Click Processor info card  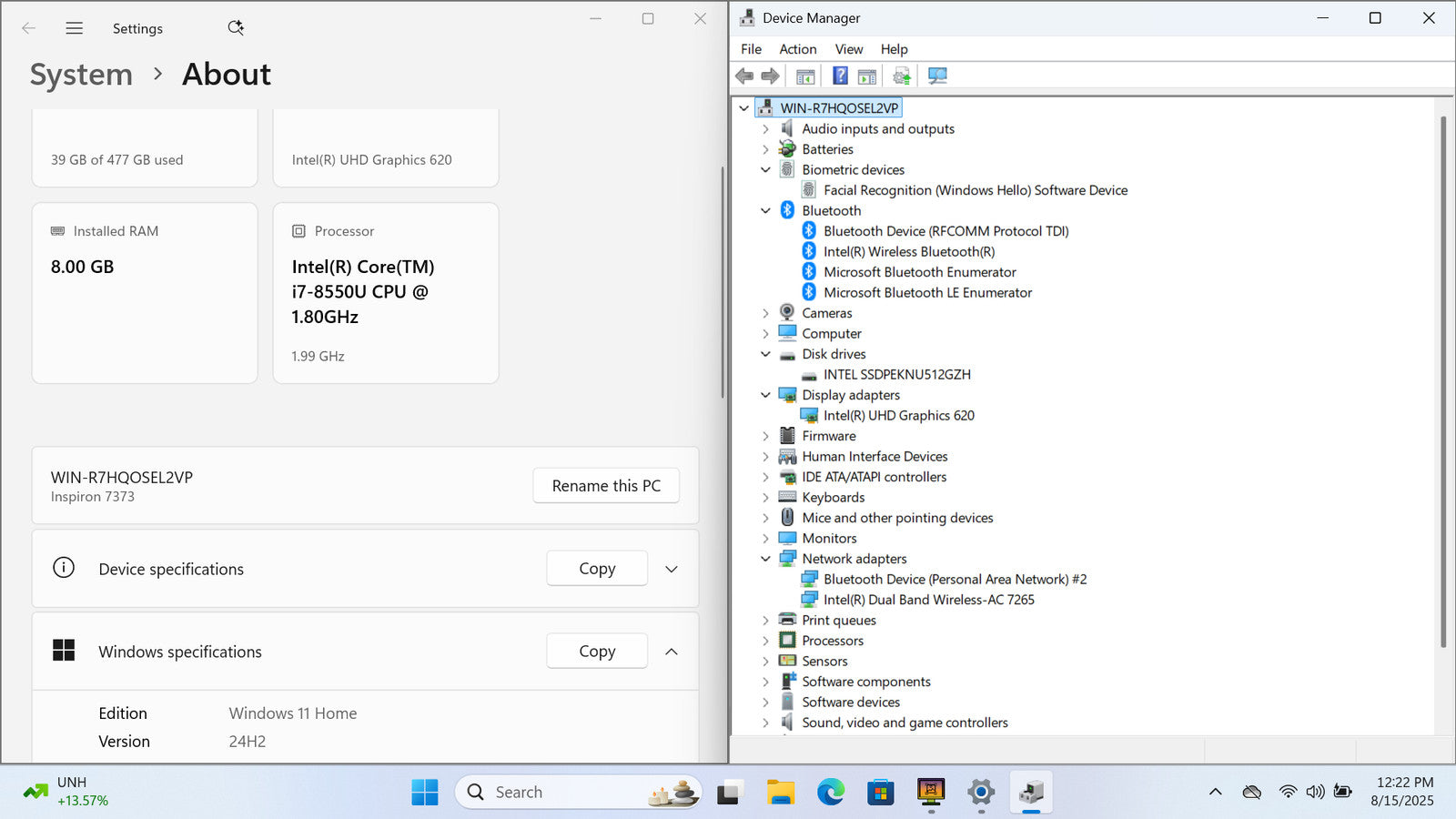click(x=386, y=293)
